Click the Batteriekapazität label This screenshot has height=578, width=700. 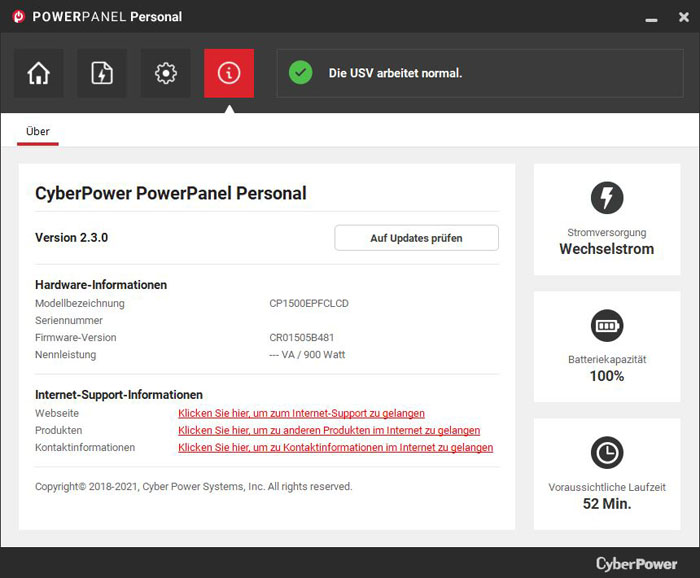607,359
